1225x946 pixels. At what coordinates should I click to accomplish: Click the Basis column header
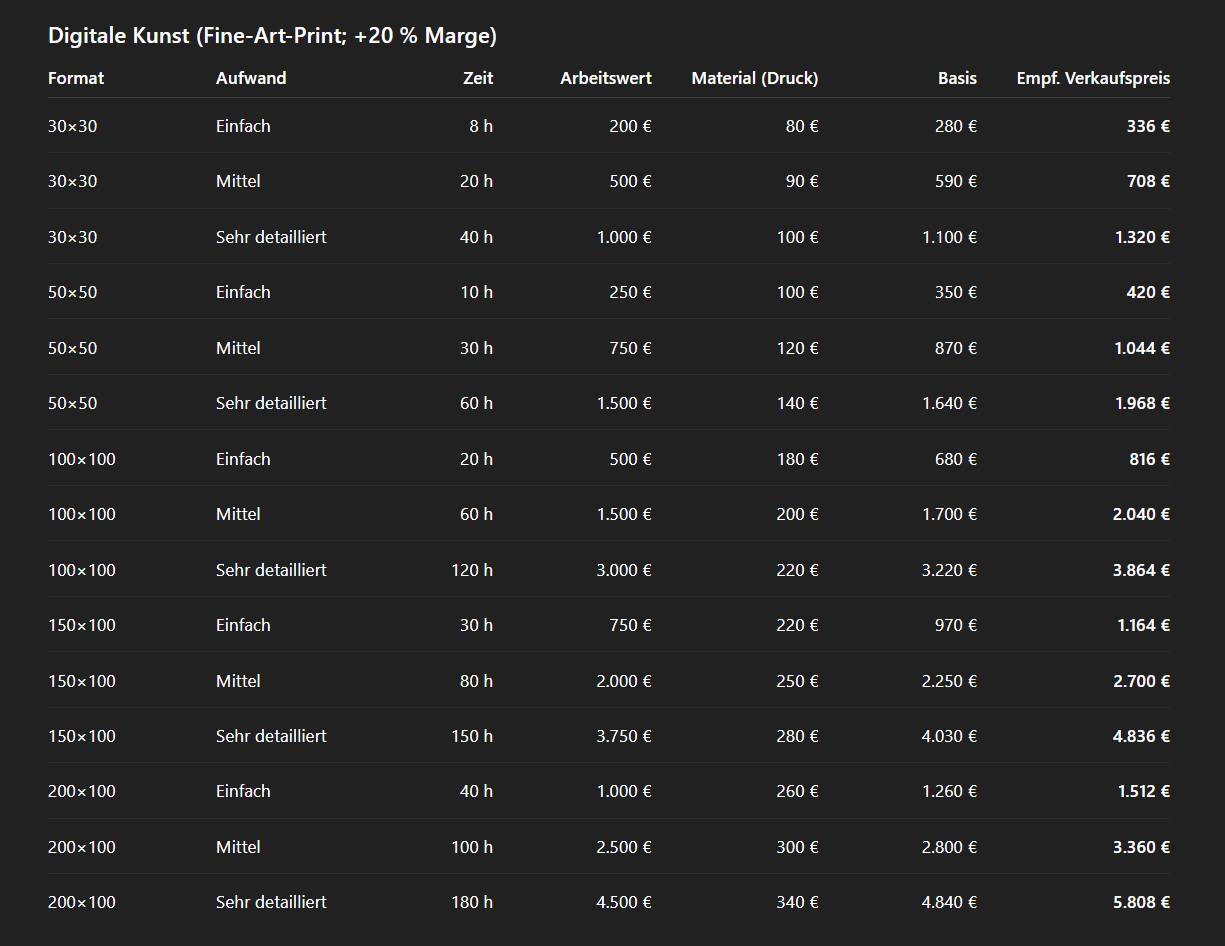957,78
